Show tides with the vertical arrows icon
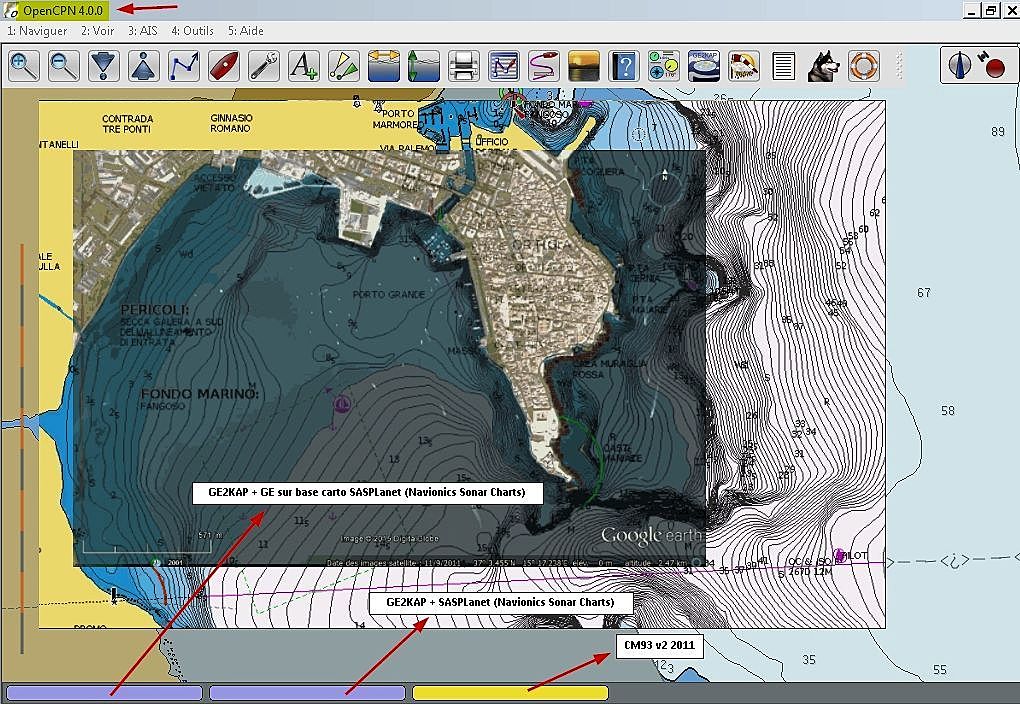This screenshot has height=704, width=1020. pos(423,66)
